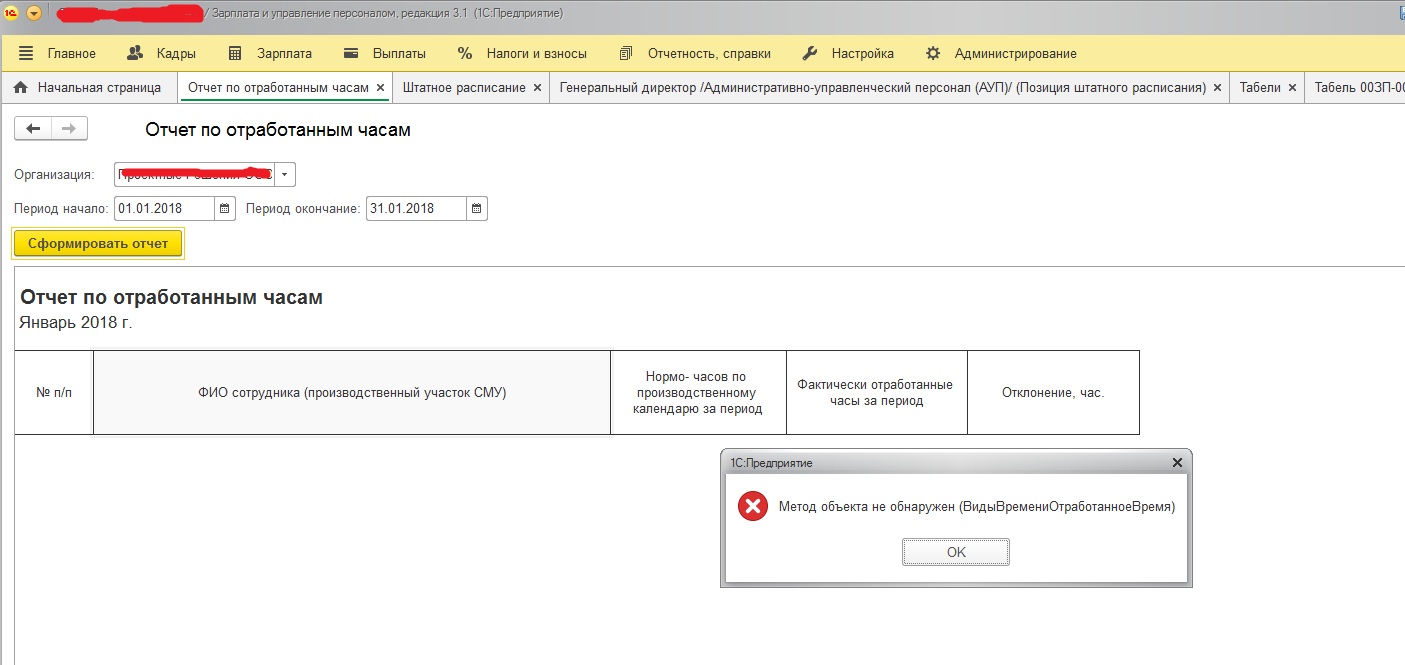The height and width of the screenshot is (665, 1405).
Task: Close the 1С:Предприятие error dialog
Action: pos(1177,462)
